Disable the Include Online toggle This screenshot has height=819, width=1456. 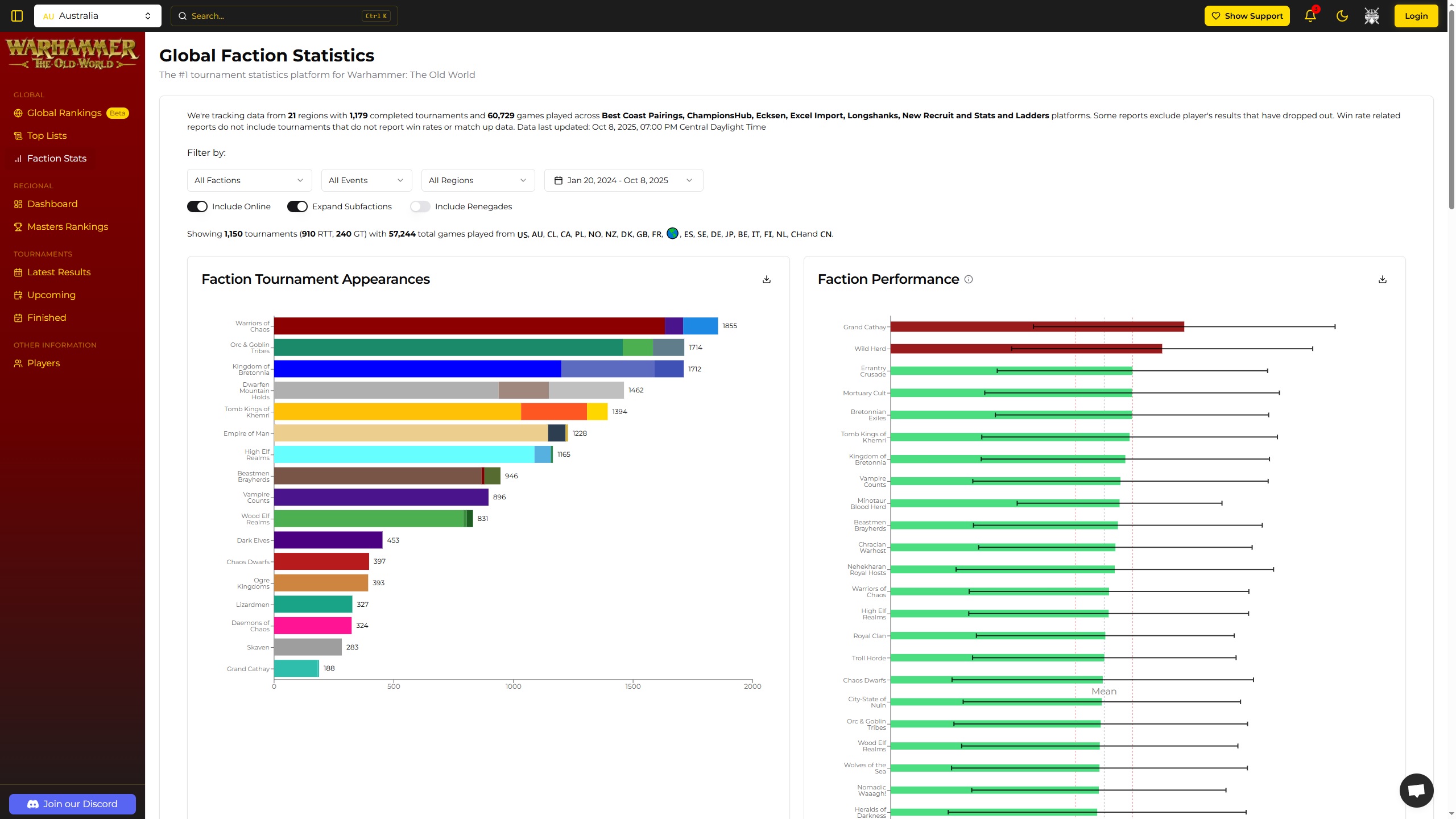(197, 206)
